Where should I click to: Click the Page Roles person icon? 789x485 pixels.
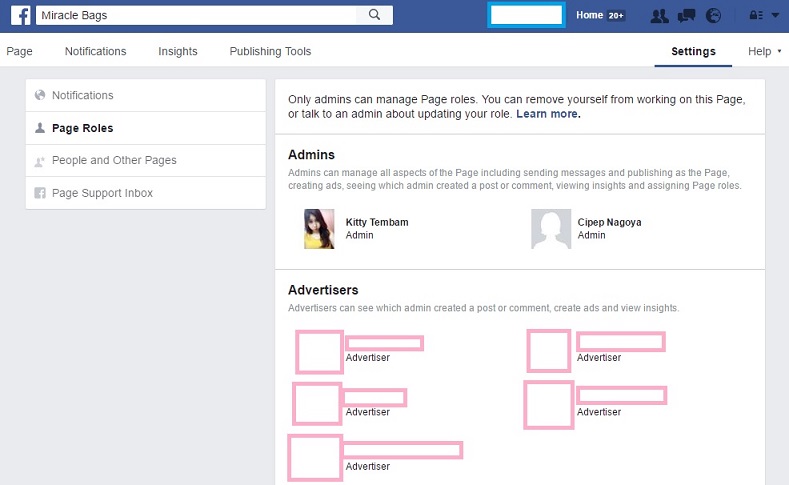coord(40,128)
